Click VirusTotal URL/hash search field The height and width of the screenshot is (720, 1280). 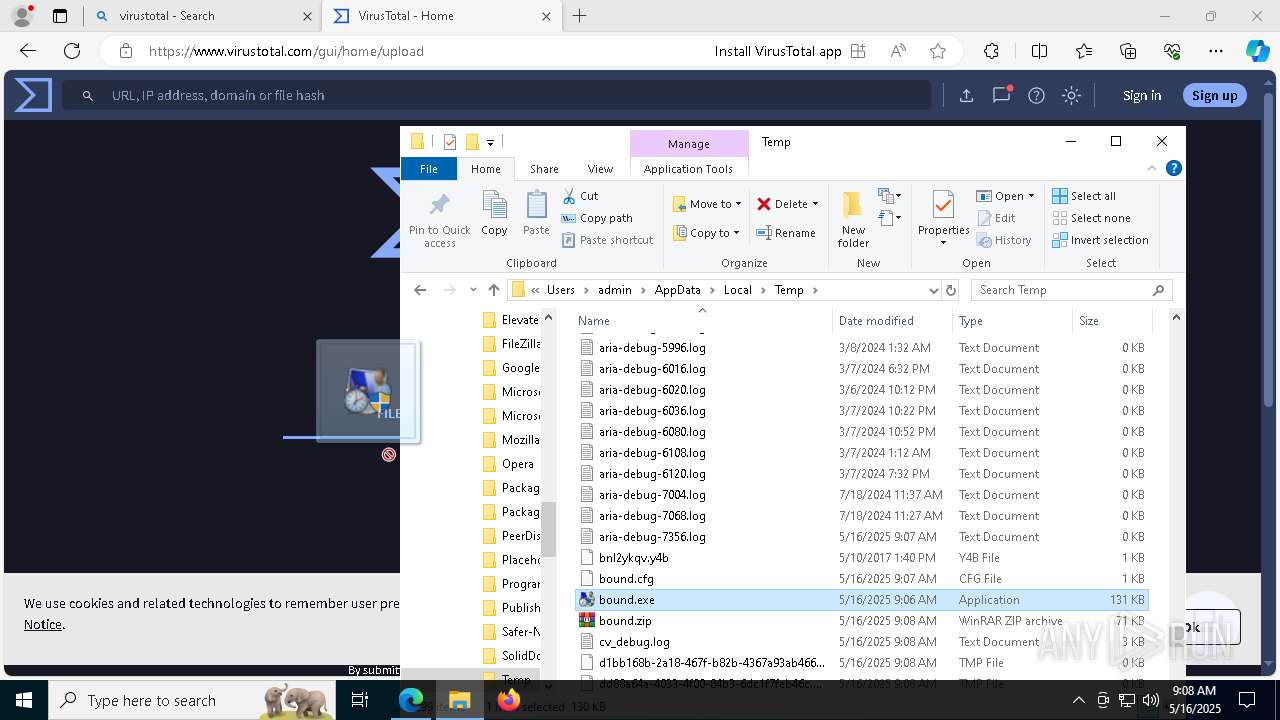(497, 96)
